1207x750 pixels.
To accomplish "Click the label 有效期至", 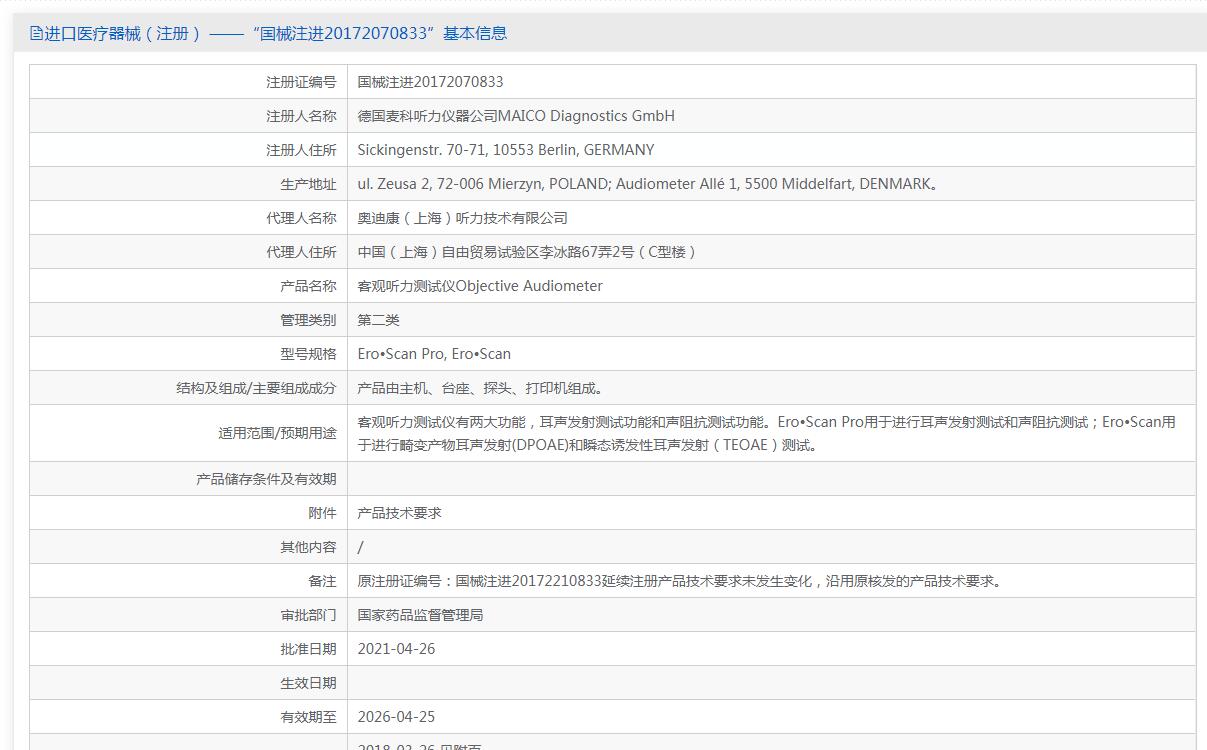I will [308, 717].
